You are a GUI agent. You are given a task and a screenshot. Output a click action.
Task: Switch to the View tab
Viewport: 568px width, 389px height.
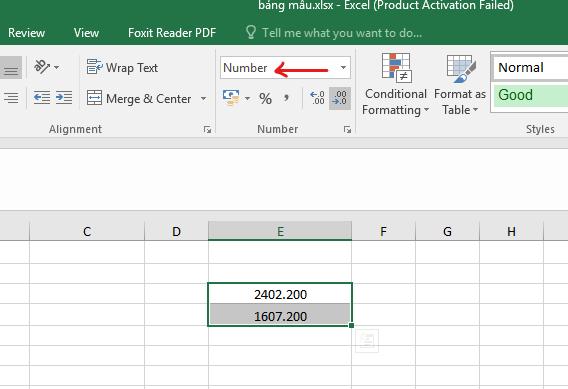pyautogui.click(x=86, y=33)
